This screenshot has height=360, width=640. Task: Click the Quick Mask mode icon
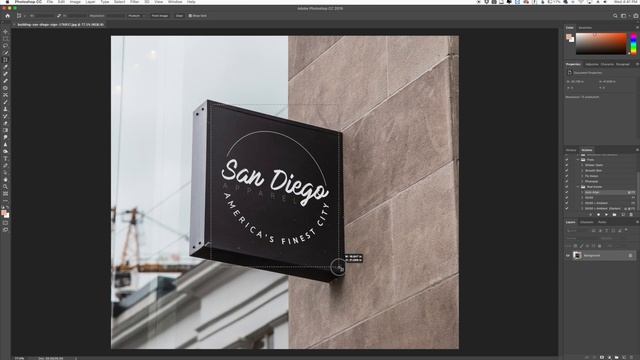pyautogui.click(x=5, y=223)
